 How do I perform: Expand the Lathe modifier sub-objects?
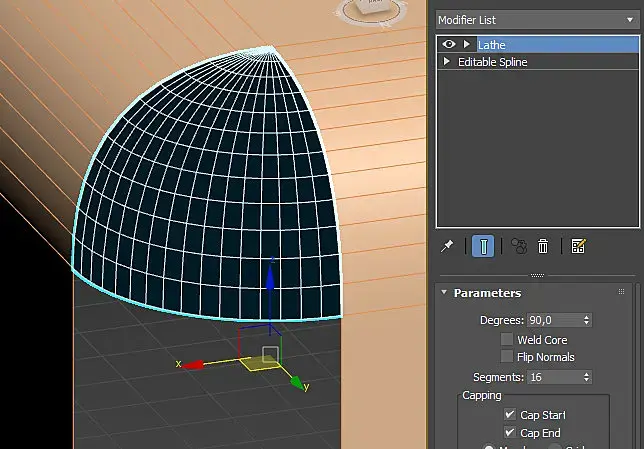[467, 44]
